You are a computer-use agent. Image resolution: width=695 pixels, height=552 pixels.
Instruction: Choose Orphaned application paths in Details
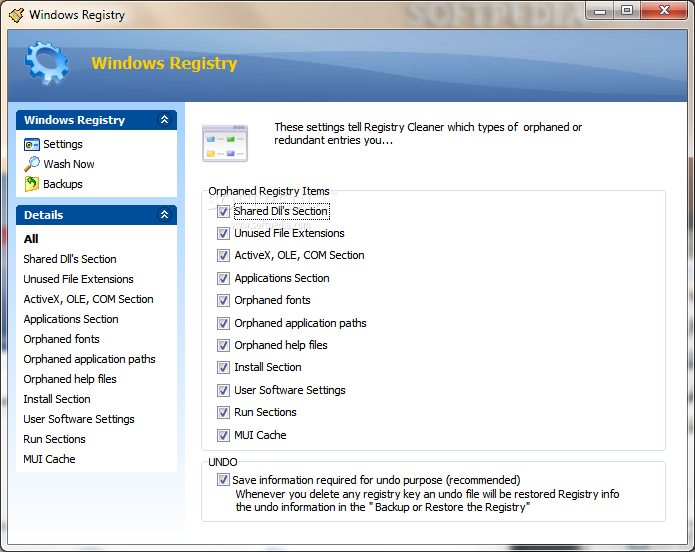pyautogui.click(x=90, y=359)
